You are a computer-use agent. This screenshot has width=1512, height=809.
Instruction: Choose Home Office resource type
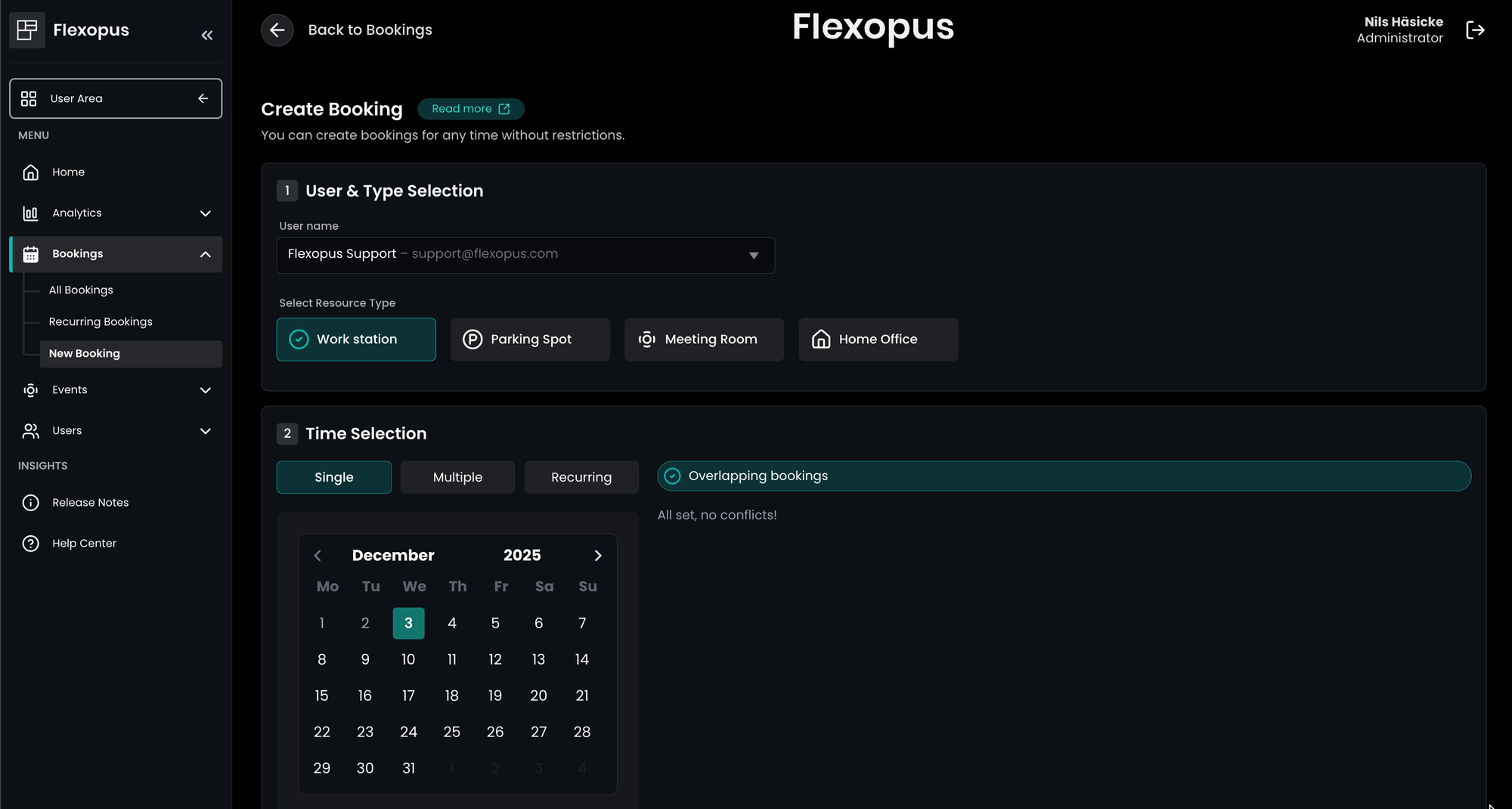pyautogui.click(x=878, y=339)
